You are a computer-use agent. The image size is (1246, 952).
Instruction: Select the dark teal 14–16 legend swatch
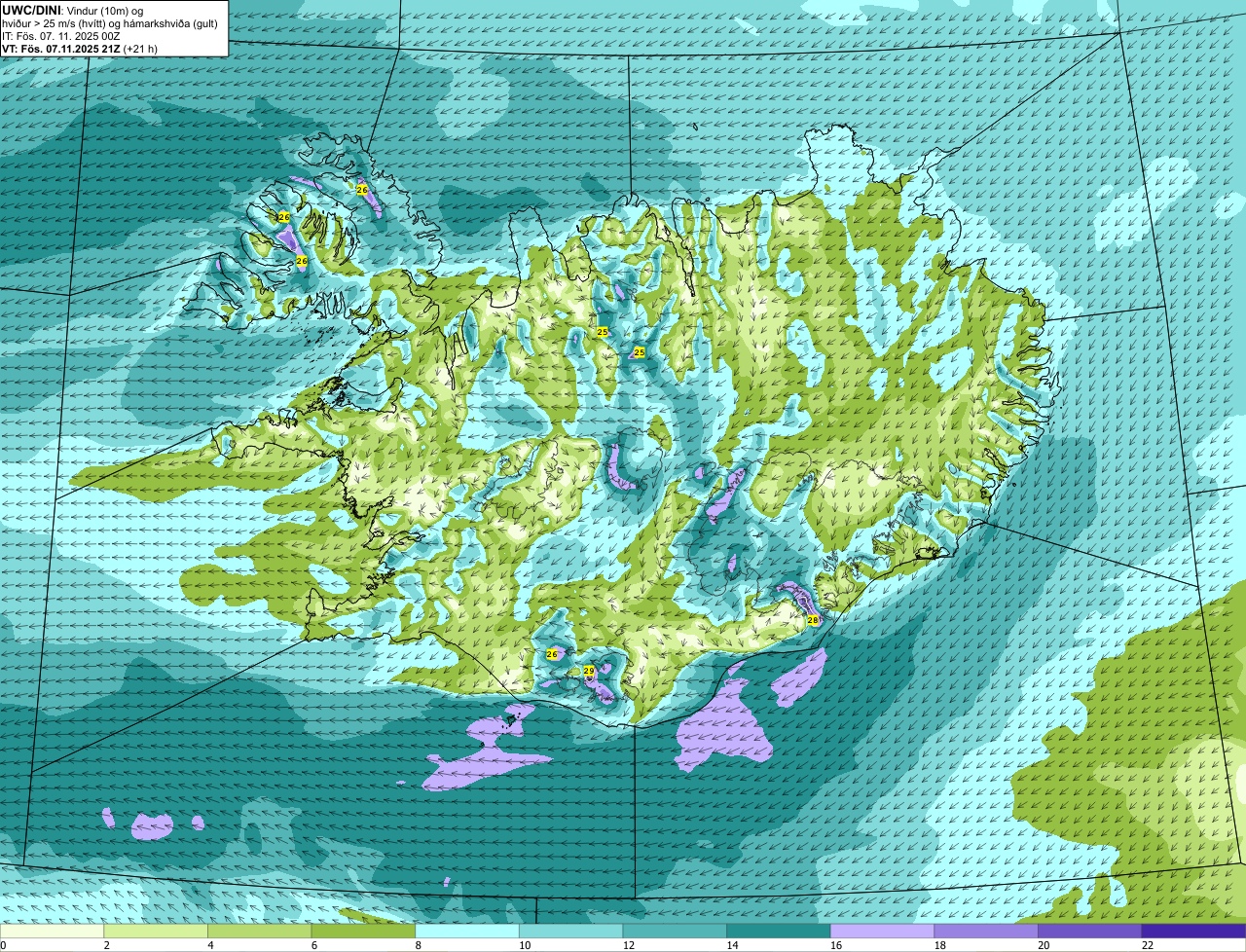point(778,932)
